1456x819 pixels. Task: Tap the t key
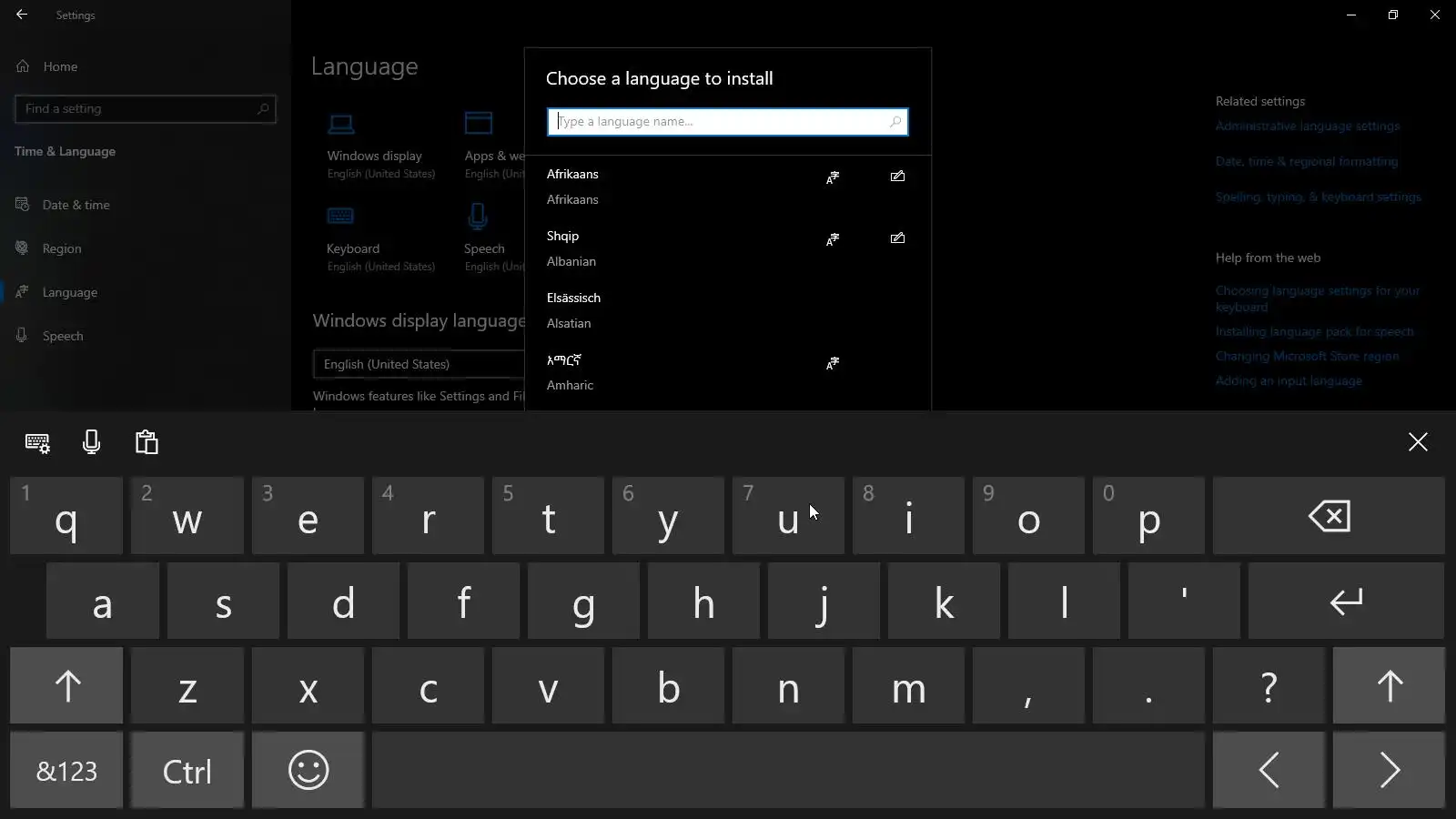(548, 516)
